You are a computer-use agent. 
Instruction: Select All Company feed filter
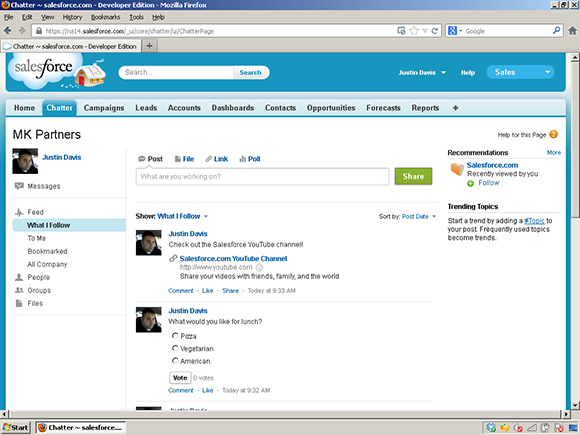pos(47,264)
